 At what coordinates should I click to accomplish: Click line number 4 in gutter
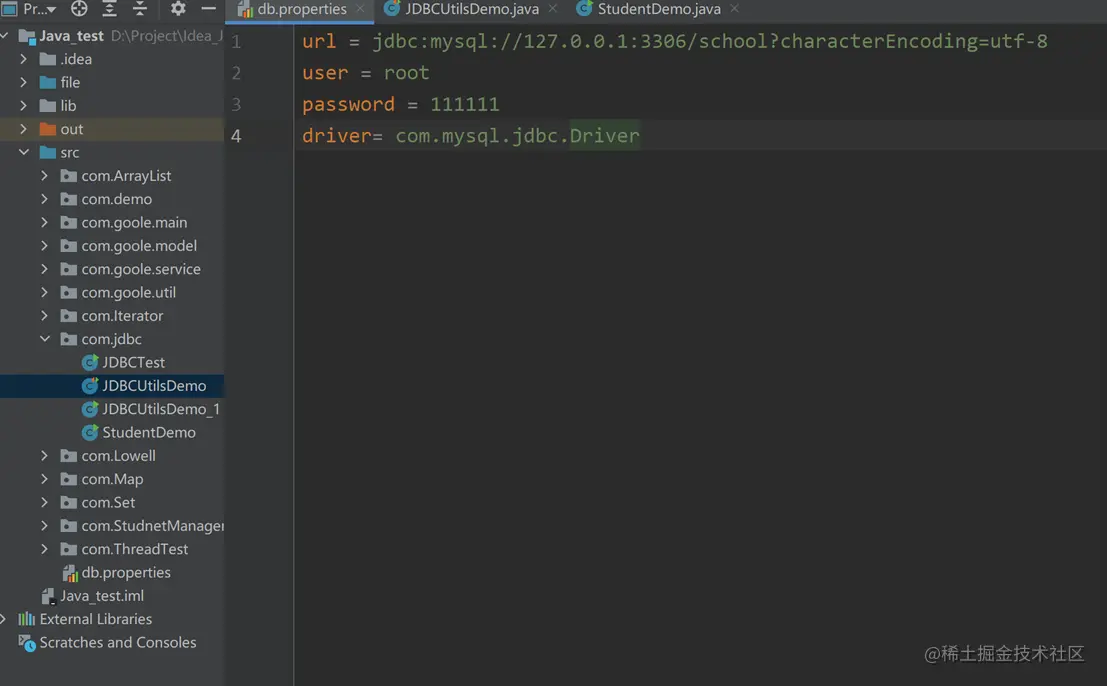tap(236, 136)
